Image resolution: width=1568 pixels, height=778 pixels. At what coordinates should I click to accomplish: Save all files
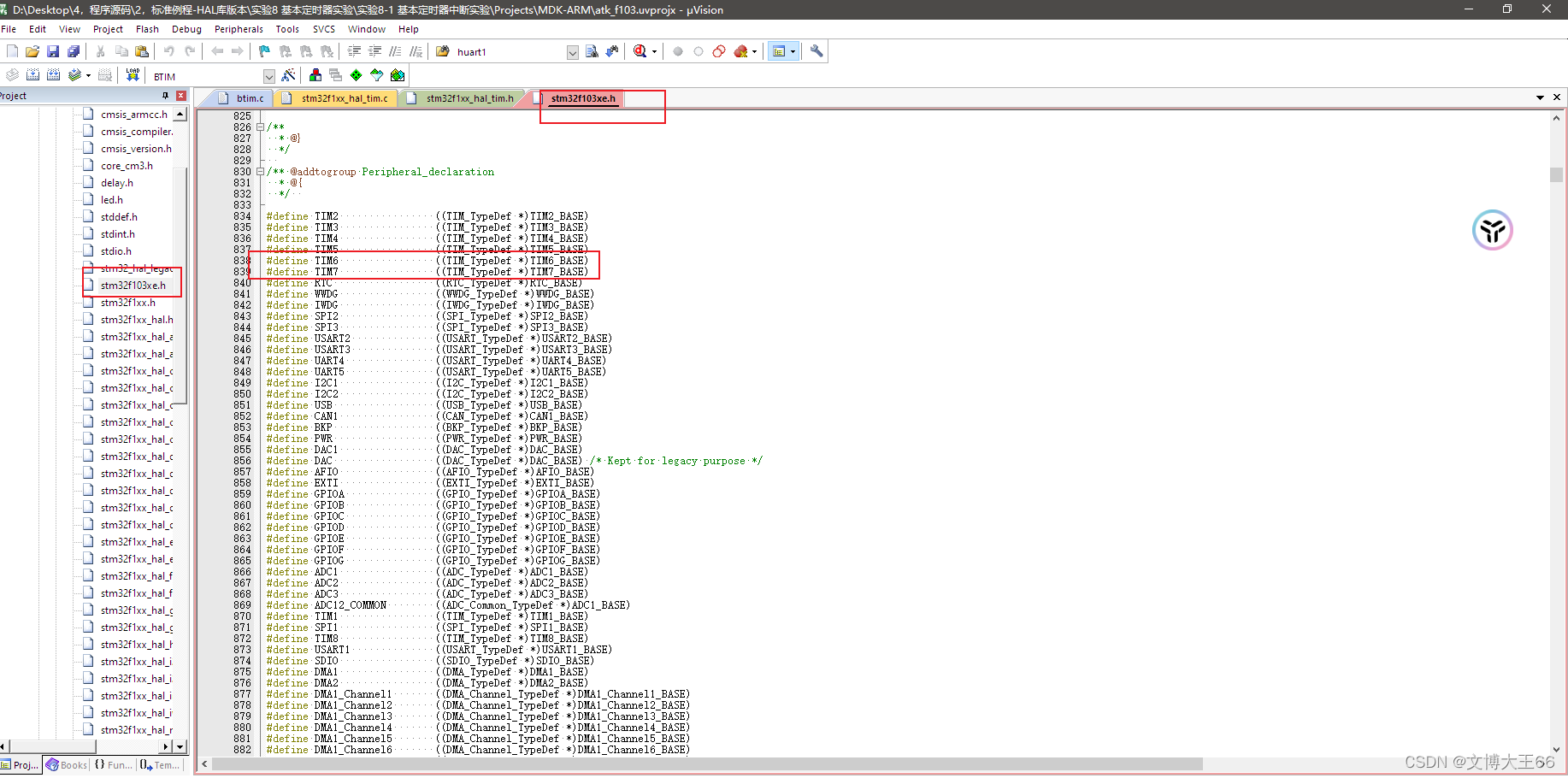74,51
